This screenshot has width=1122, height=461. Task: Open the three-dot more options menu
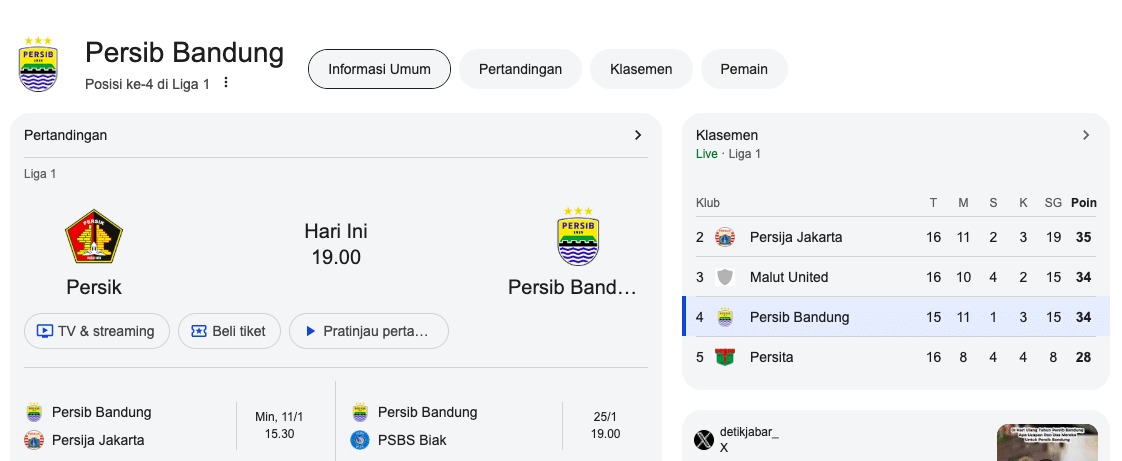coord(226,83)
